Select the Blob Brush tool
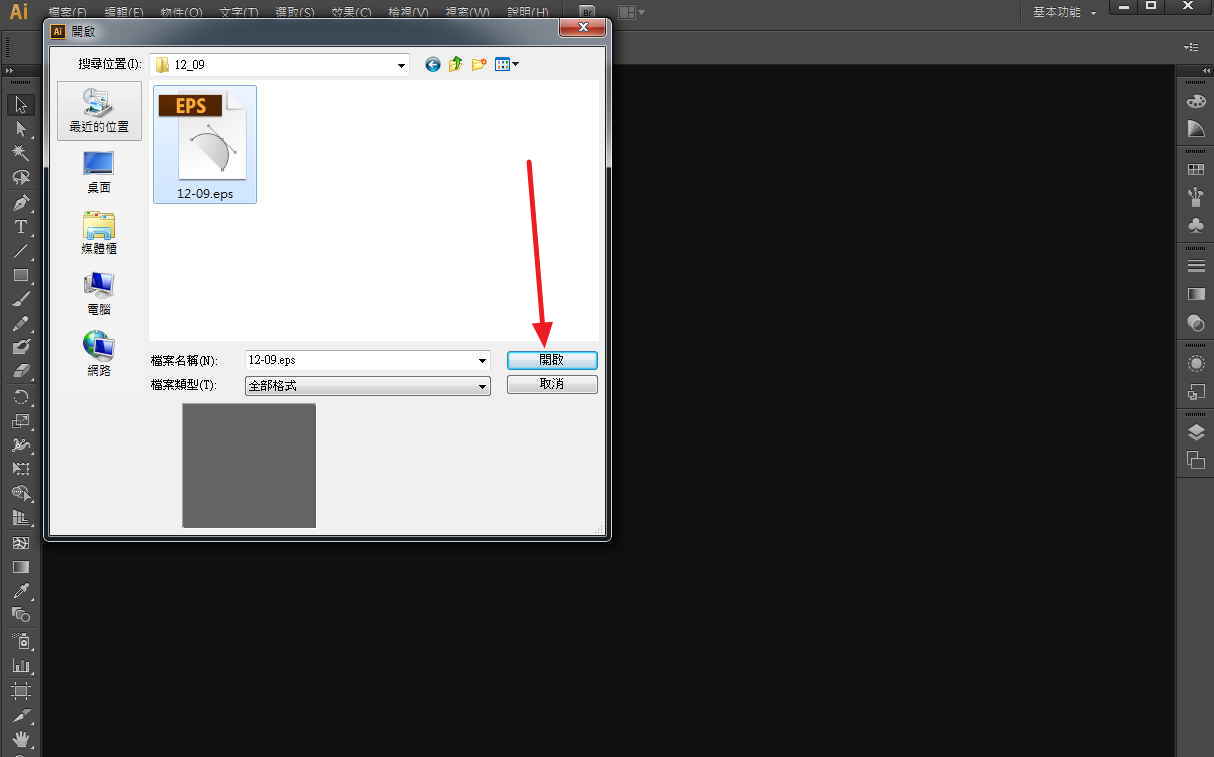 click(x=20, y=348)
